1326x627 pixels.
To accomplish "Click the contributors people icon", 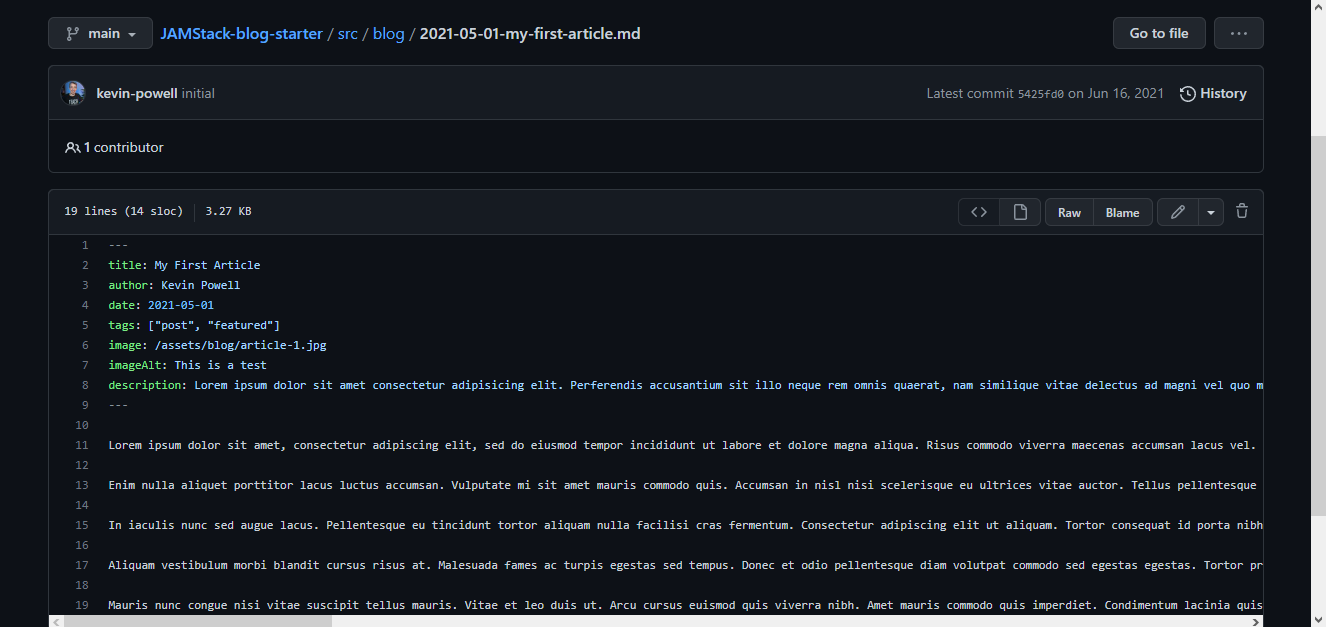I will 72,147.
